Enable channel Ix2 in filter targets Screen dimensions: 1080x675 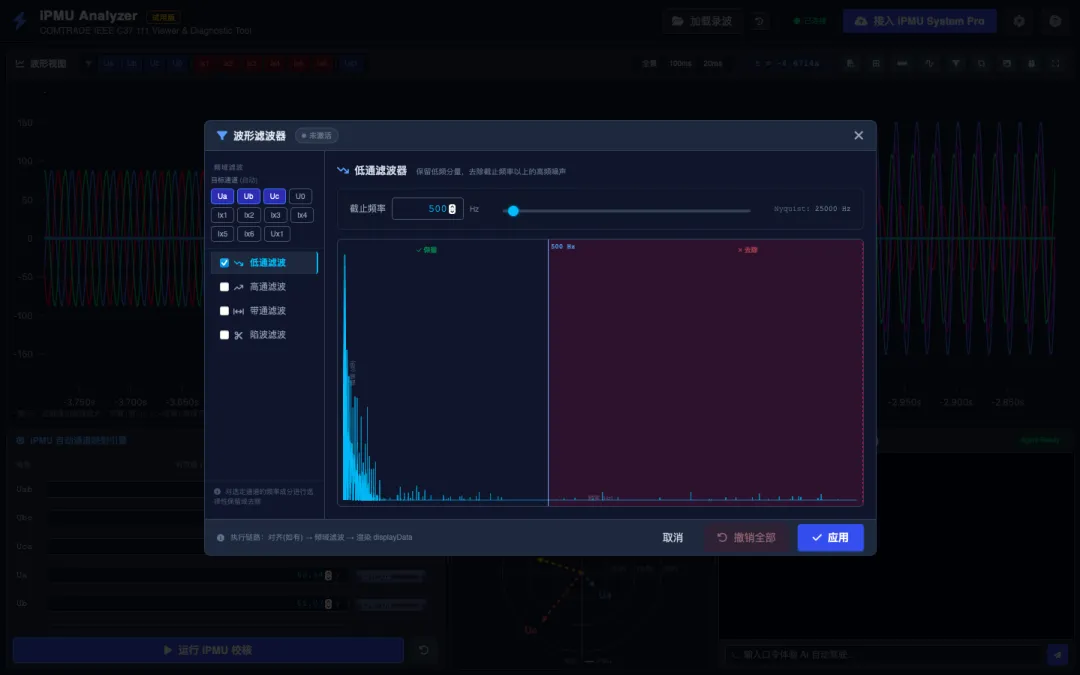(249, 215)
